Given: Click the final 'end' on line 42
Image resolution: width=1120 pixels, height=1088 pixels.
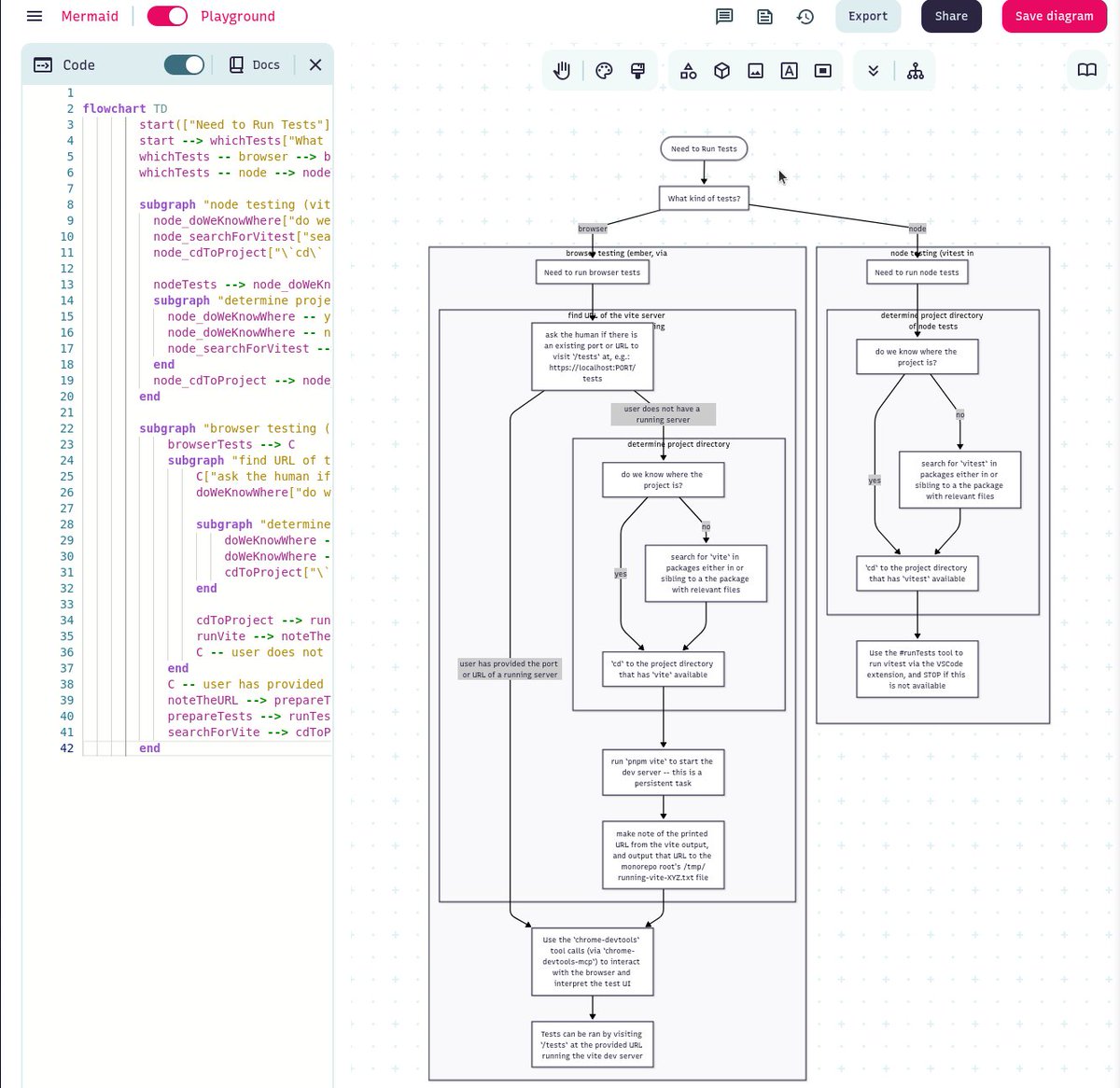Looking at the screenshot, I should coord(149,748).
